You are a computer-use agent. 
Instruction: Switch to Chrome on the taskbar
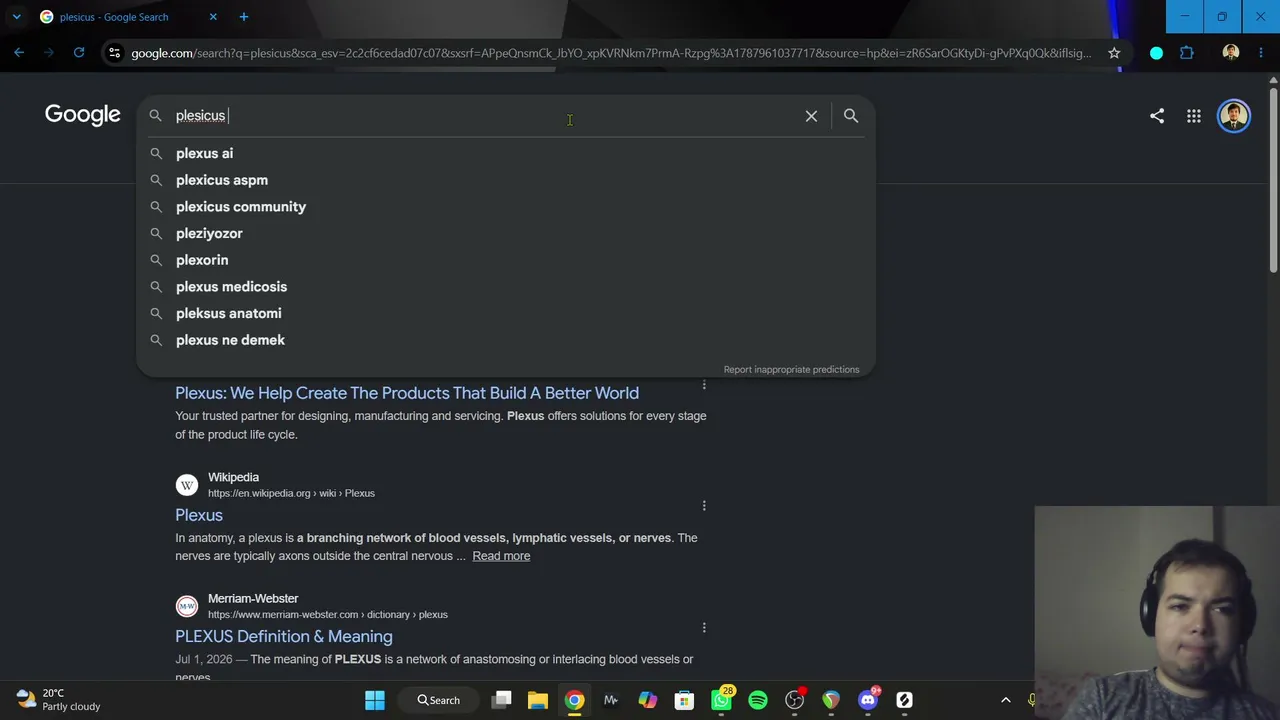[x=574, y=700]
